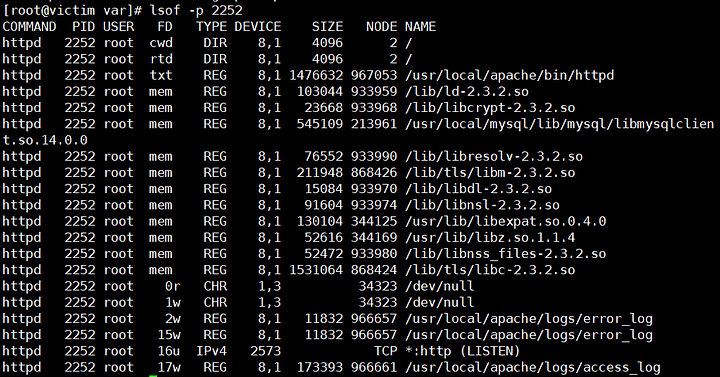Click the TYPE column header

pos(212,27)
